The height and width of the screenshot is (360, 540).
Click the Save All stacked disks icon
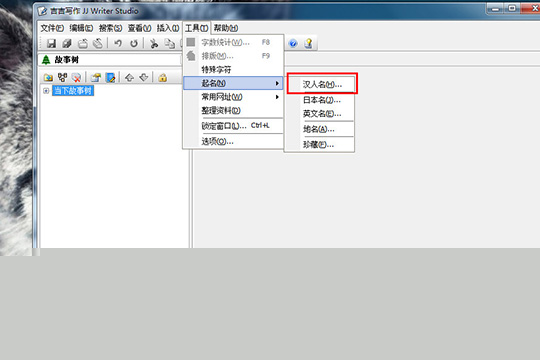point(67,43)
